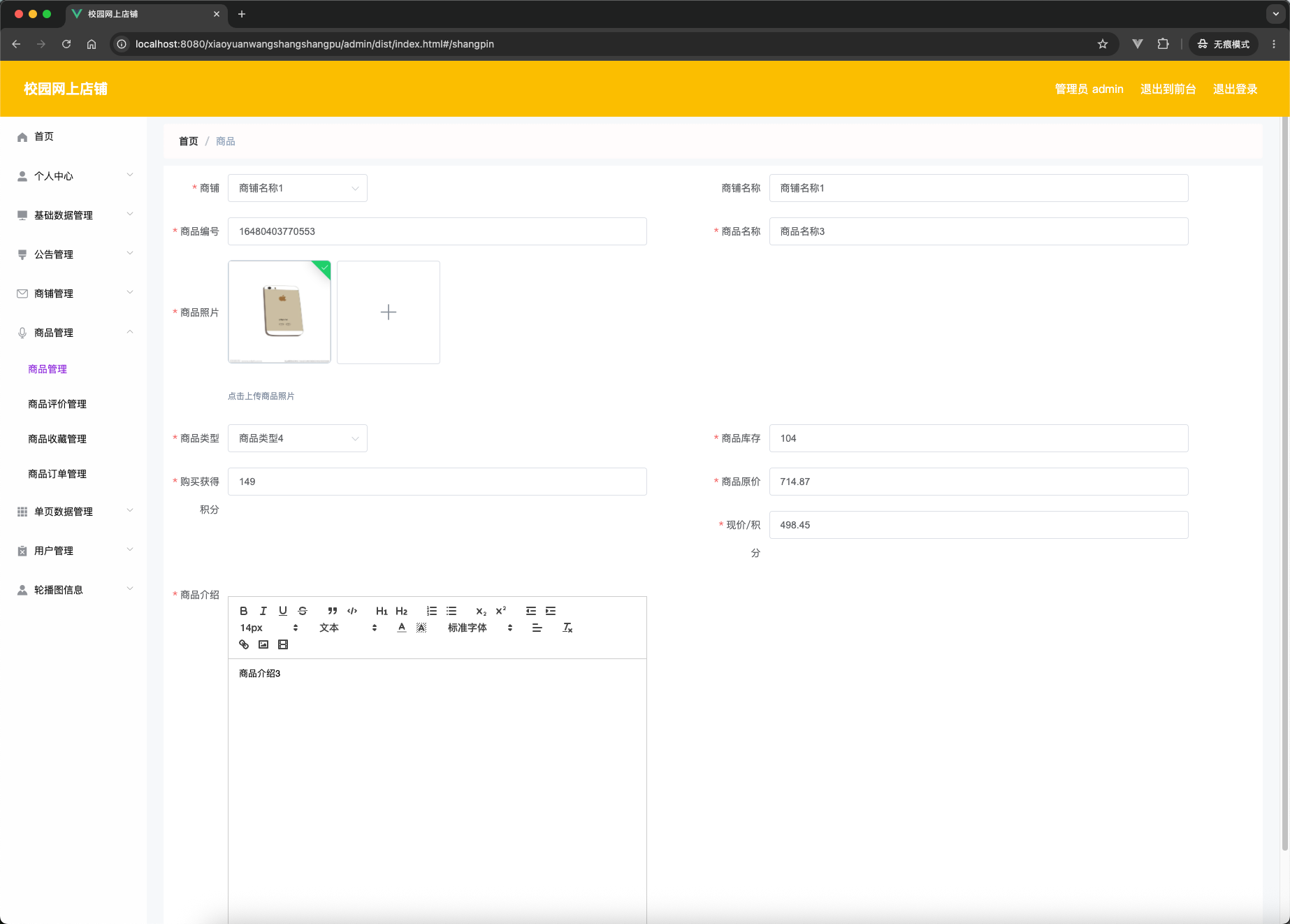Toggle underline formatting in the editor

pyautogui.click(x=282, y=611)
